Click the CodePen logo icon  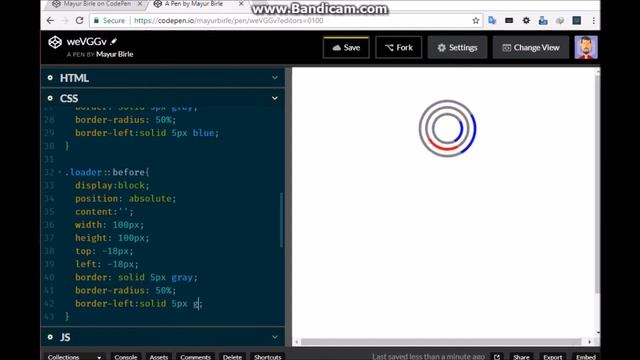[55, 42]
